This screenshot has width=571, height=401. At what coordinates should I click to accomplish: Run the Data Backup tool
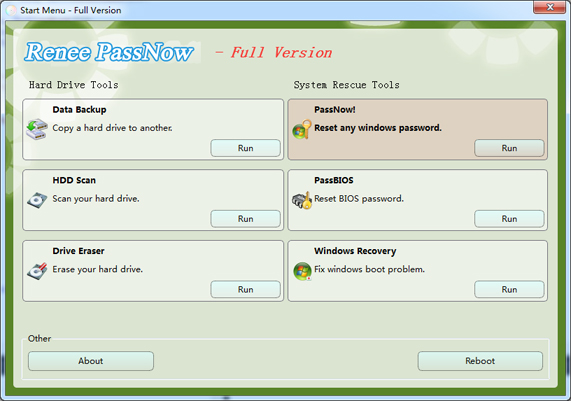[245, 148]
